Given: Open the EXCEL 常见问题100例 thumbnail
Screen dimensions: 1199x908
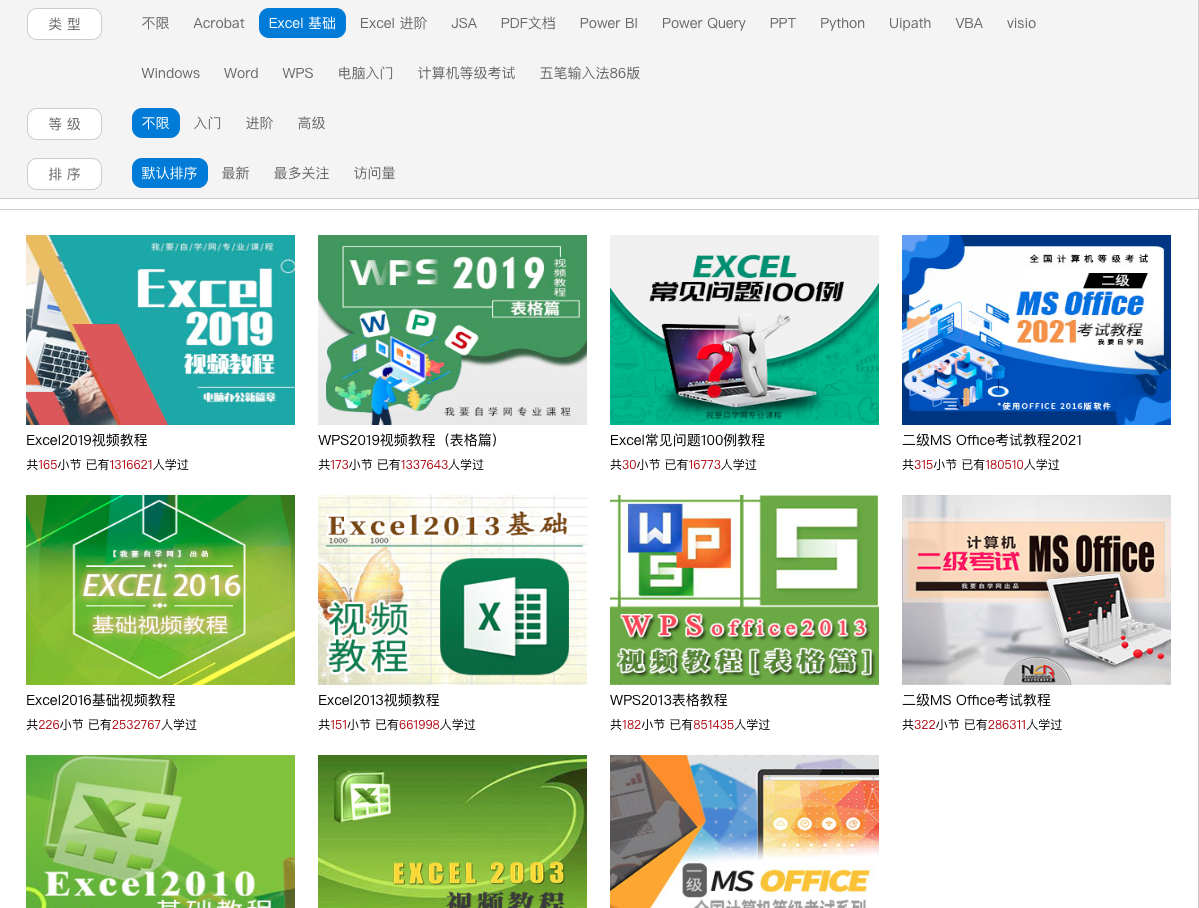Looking at the screenshot, I should point(745,330).
